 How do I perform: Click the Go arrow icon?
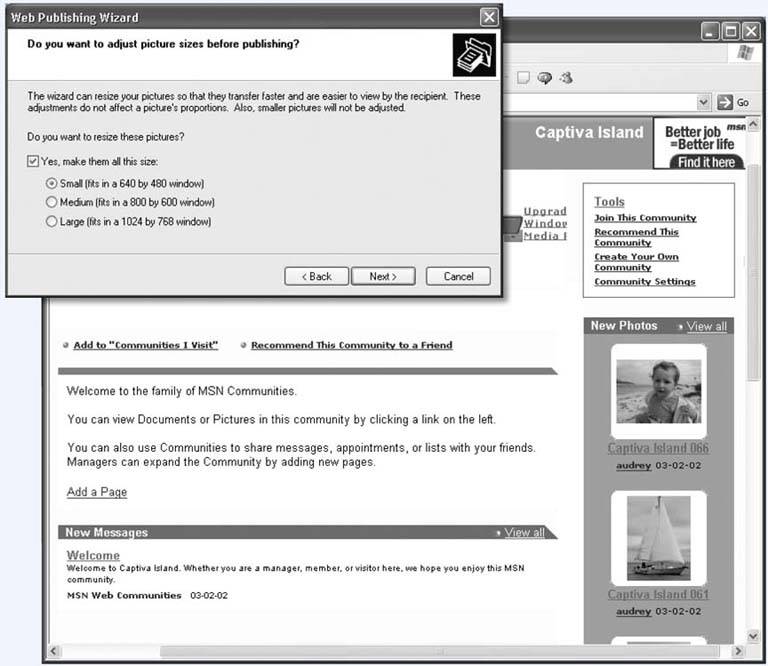[x=726, y=102]
